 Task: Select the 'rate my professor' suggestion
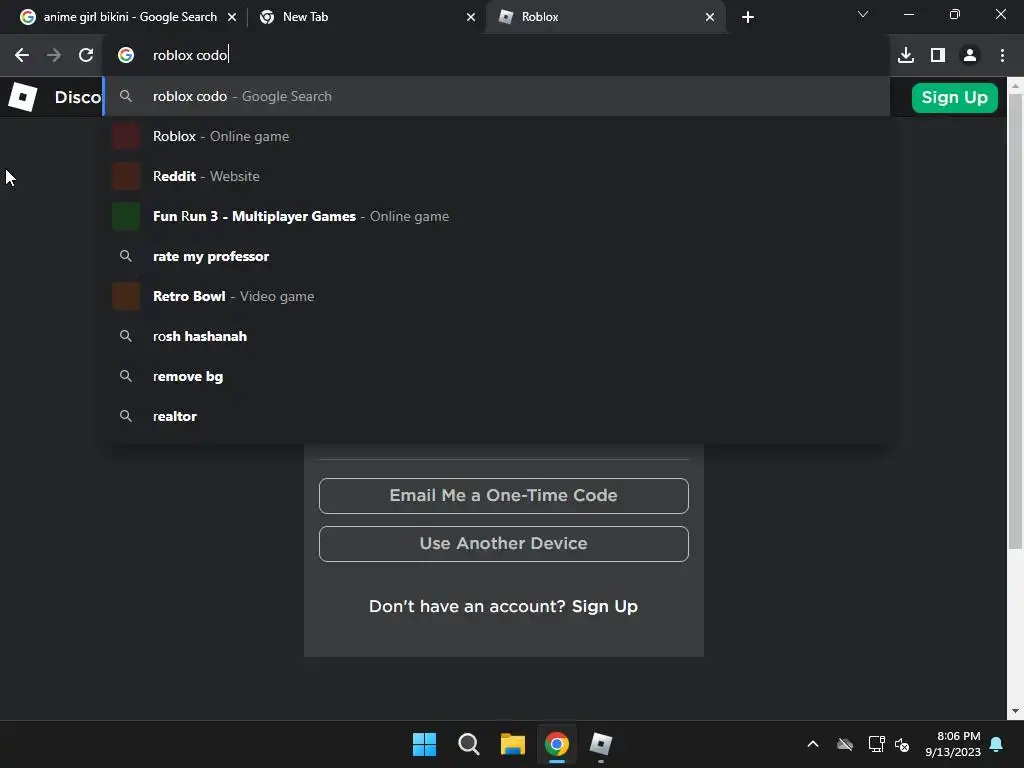[x=496, y=256]
